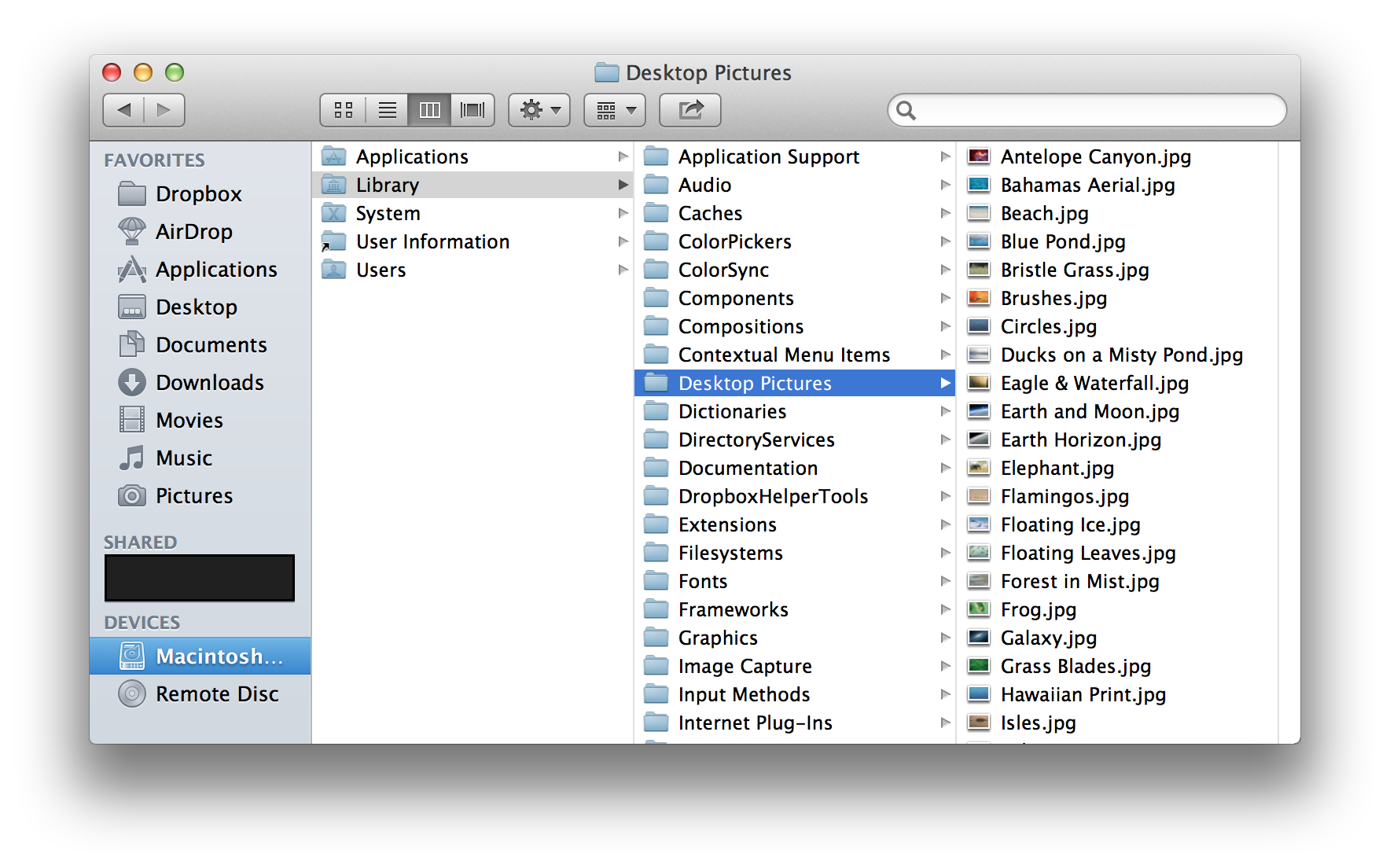This screenshot has width=1390, height=868.
Task: Select Galaxy.jpg file
Action: point(1117,638)
